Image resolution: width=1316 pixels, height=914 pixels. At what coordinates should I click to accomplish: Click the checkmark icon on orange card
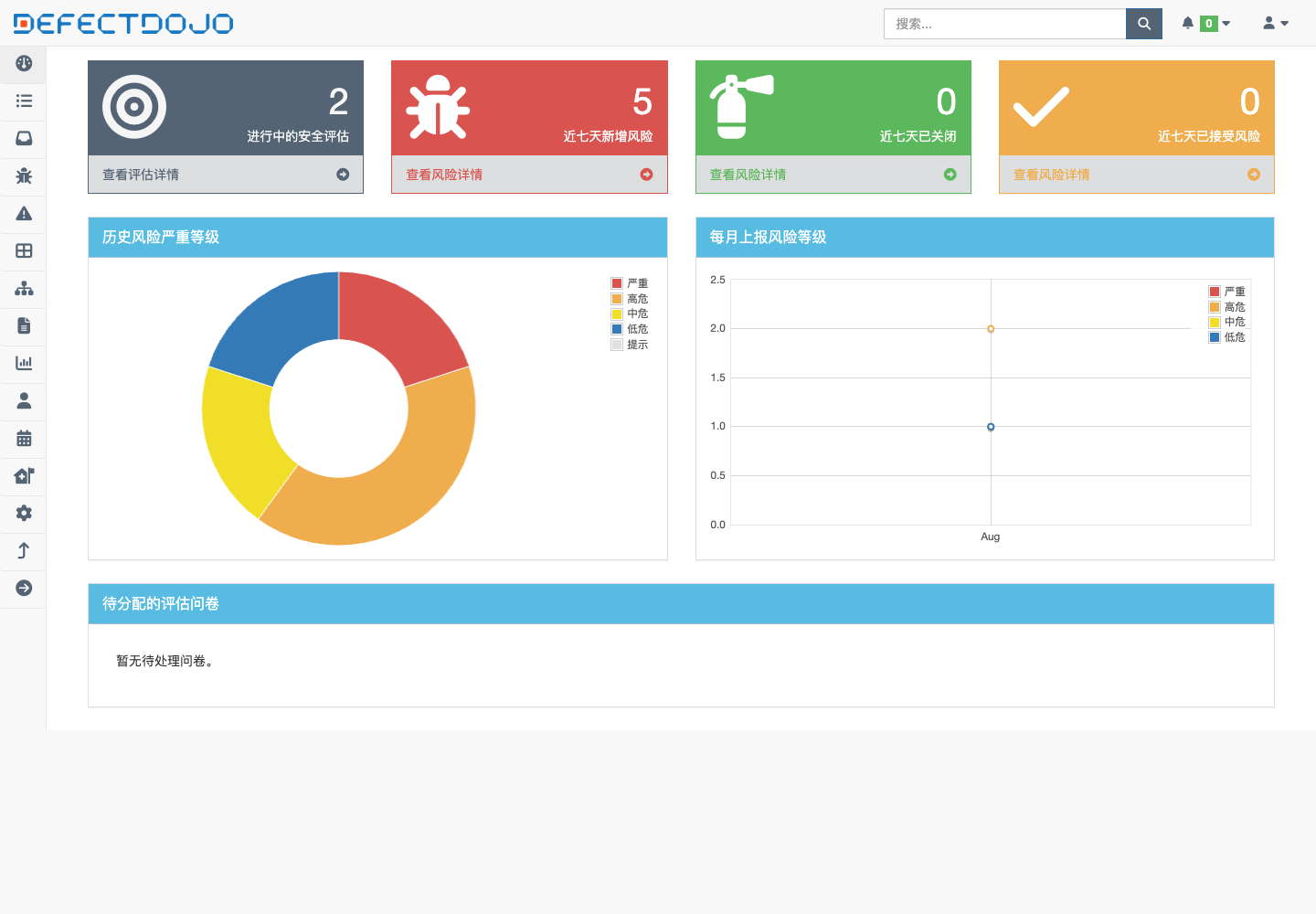click(x=1041, y=107)
